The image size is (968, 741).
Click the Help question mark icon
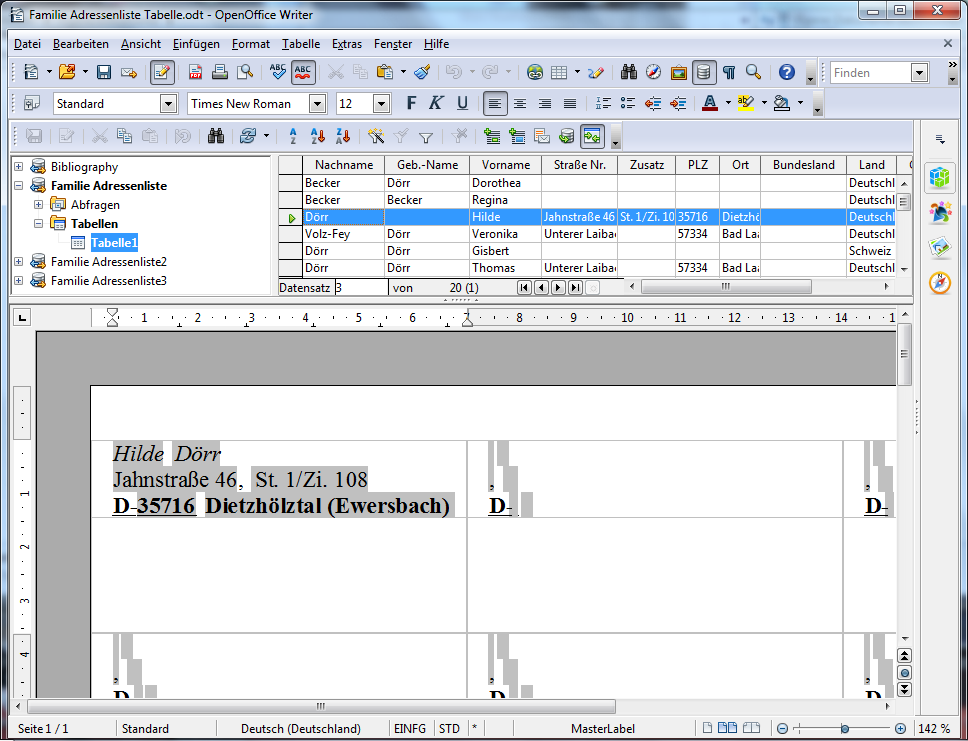click(787, 72)
